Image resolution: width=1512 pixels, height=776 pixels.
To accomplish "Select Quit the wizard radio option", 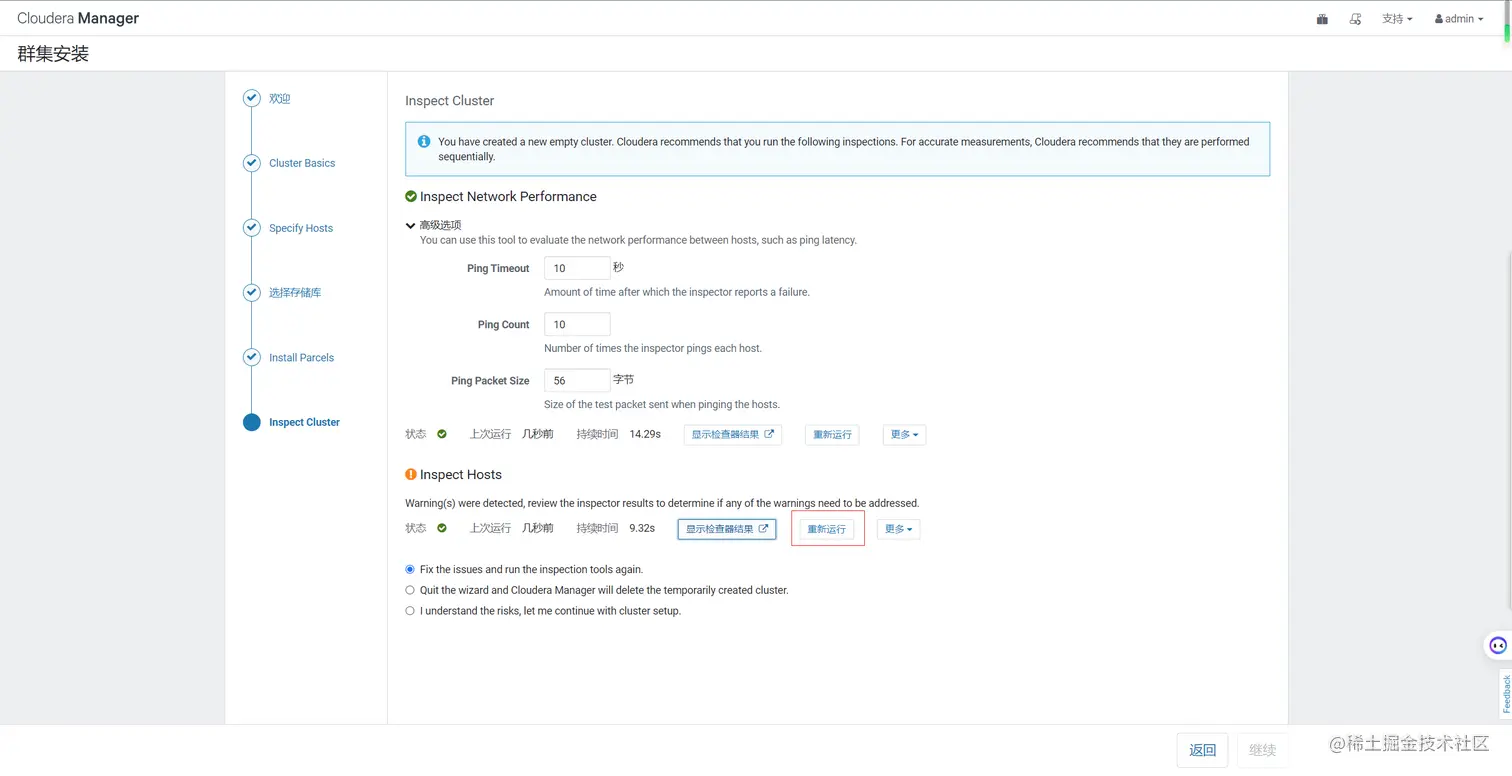I will coord(410,590).
